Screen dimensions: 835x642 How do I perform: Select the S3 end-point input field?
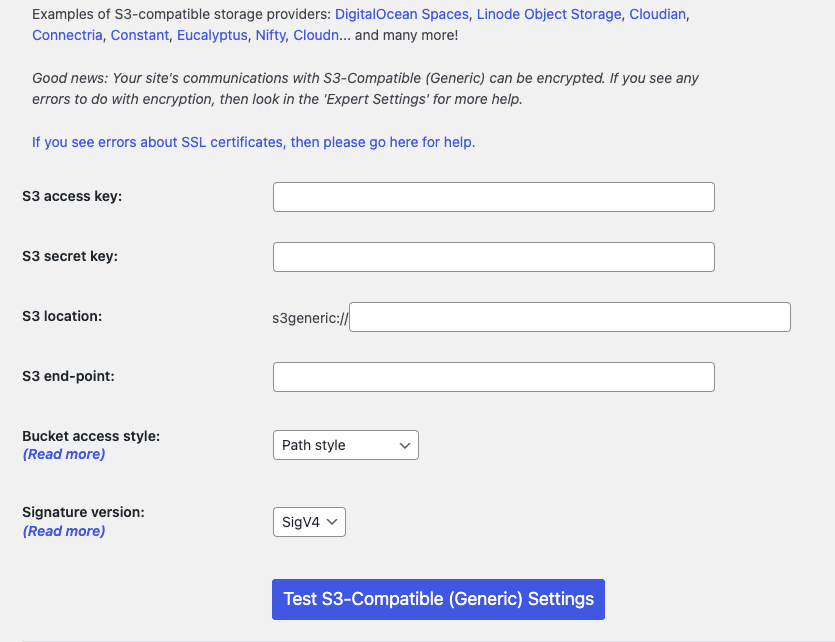pos(493,377)
